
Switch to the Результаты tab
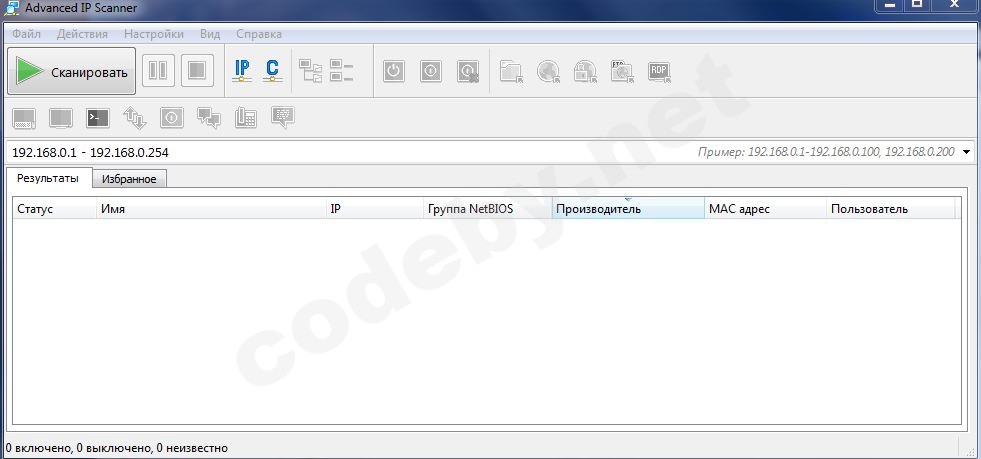pyautogui.click(x=48, y=178)
